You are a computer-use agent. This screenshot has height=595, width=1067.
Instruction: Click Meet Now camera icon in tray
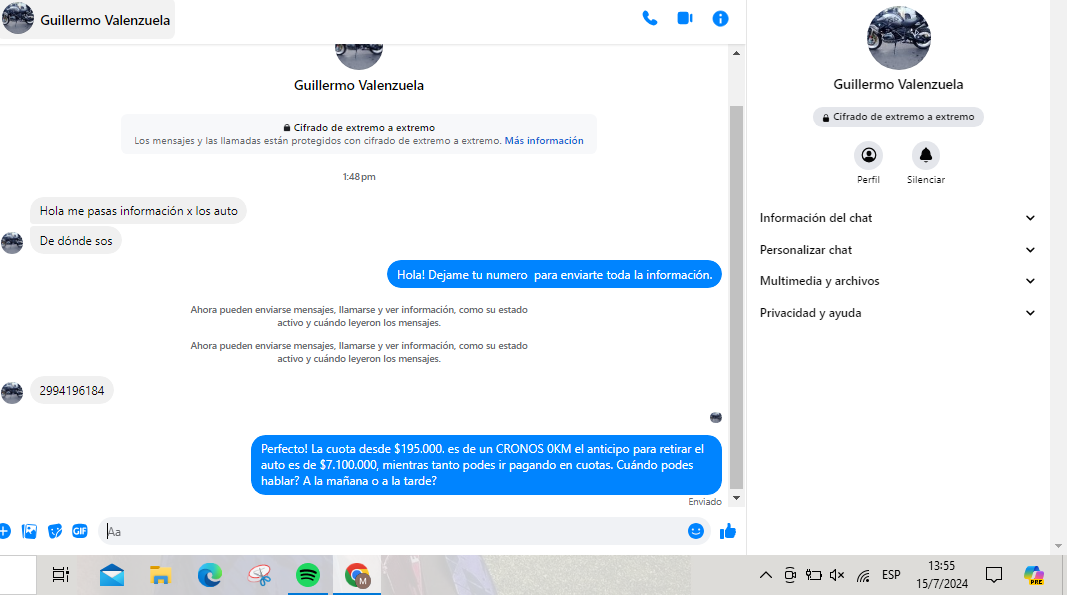click(789, 575)
